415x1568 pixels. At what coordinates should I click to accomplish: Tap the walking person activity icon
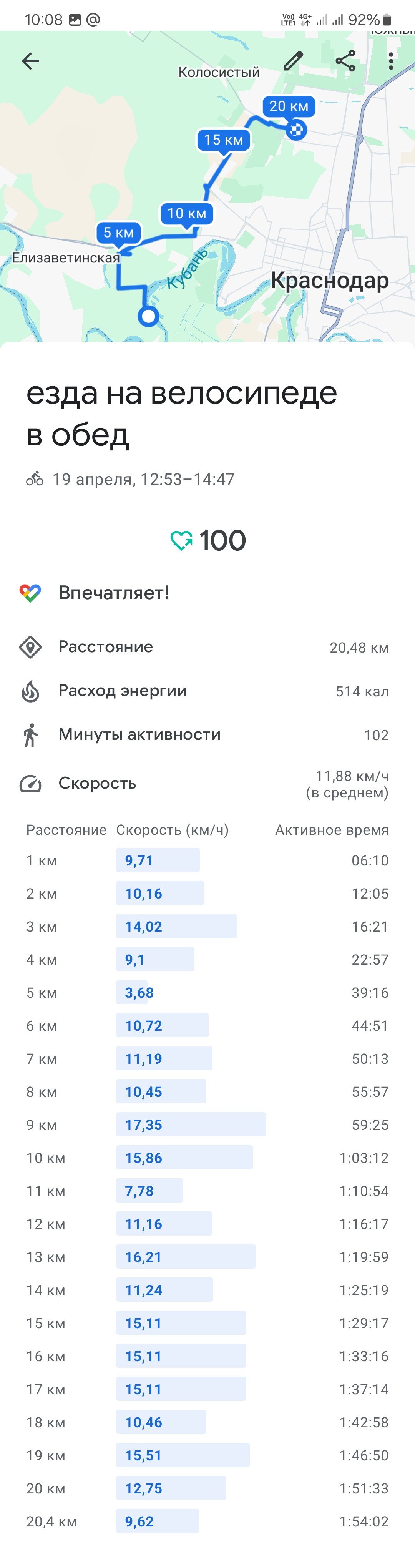(30, 735)
